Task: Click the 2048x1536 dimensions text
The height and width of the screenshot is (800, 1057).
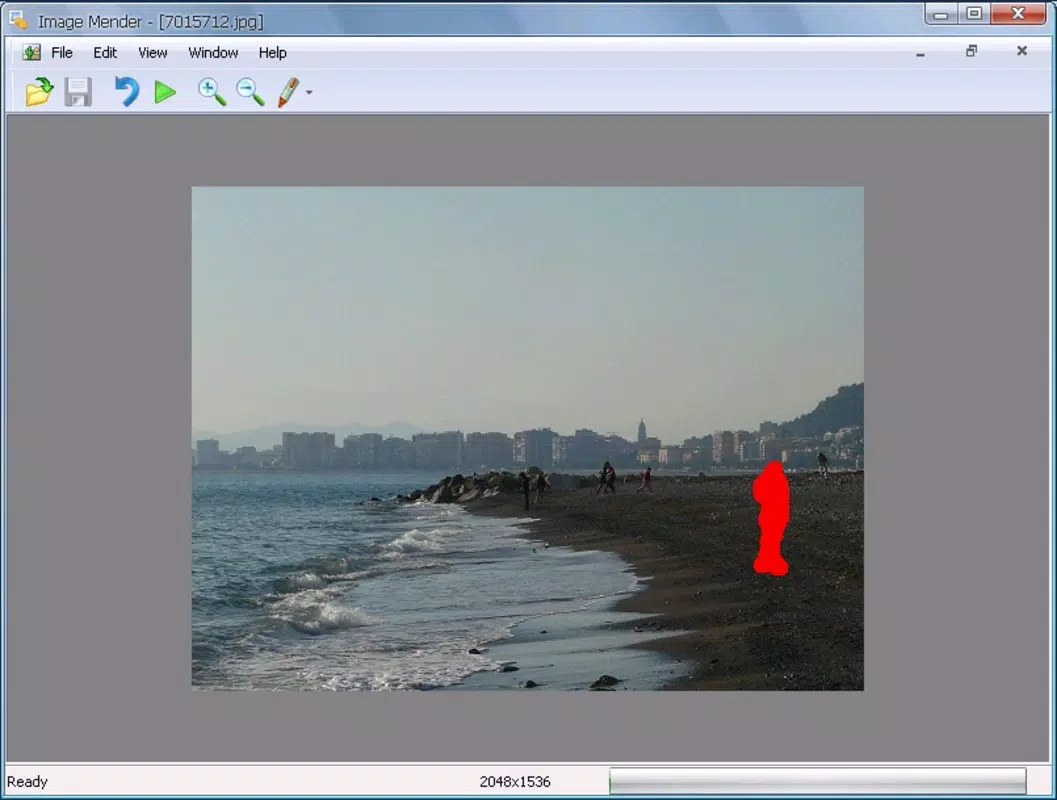Action: click(x=515, y=782)
